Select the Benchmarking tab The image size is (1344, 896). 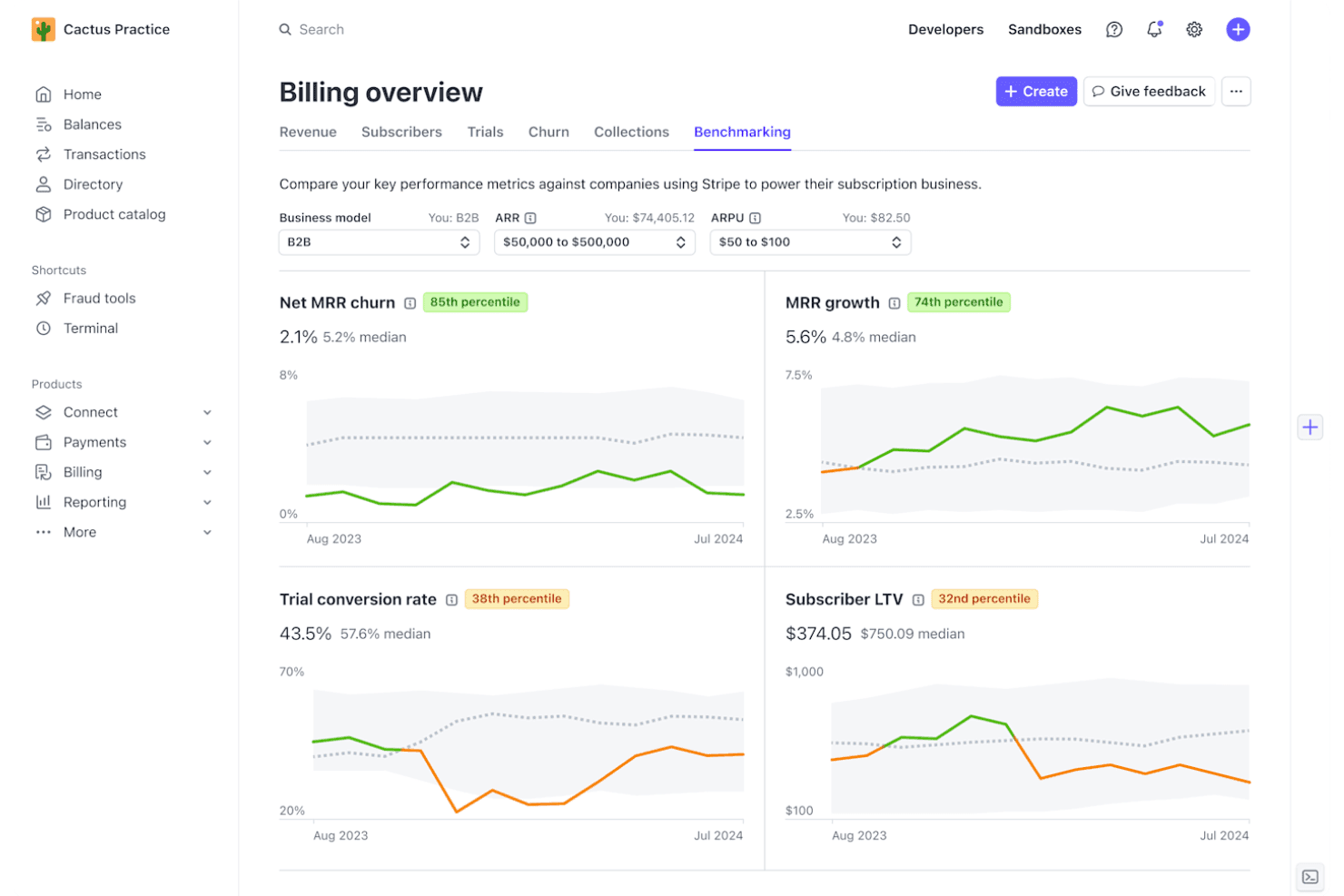(x=742, y=132)
